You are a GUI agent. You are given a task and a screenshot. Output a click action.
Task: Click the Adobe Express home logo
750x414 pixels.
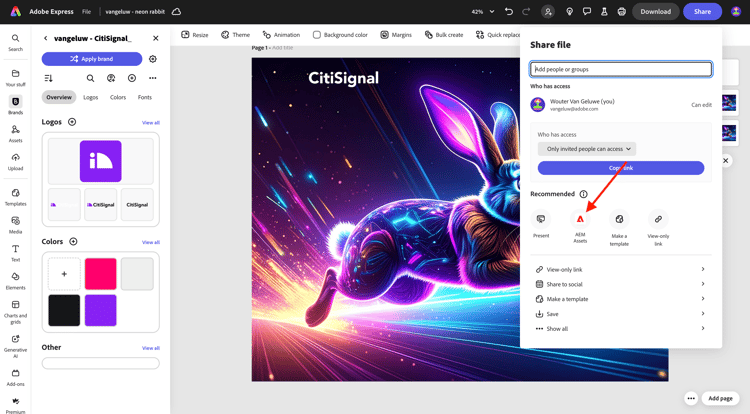click(x=16, y=11)
